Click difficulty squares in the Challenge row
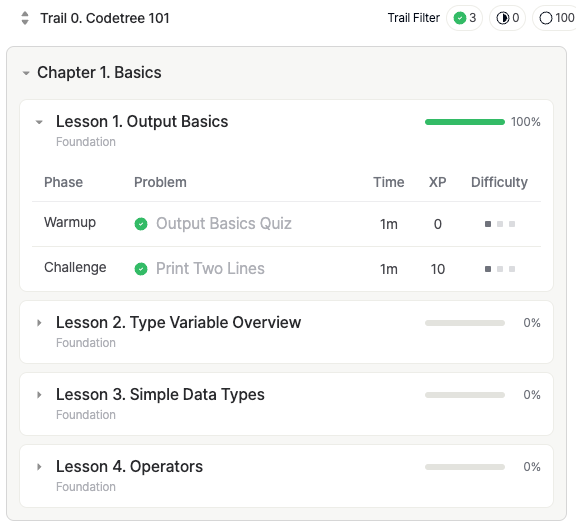 click(x=500, y=269)
